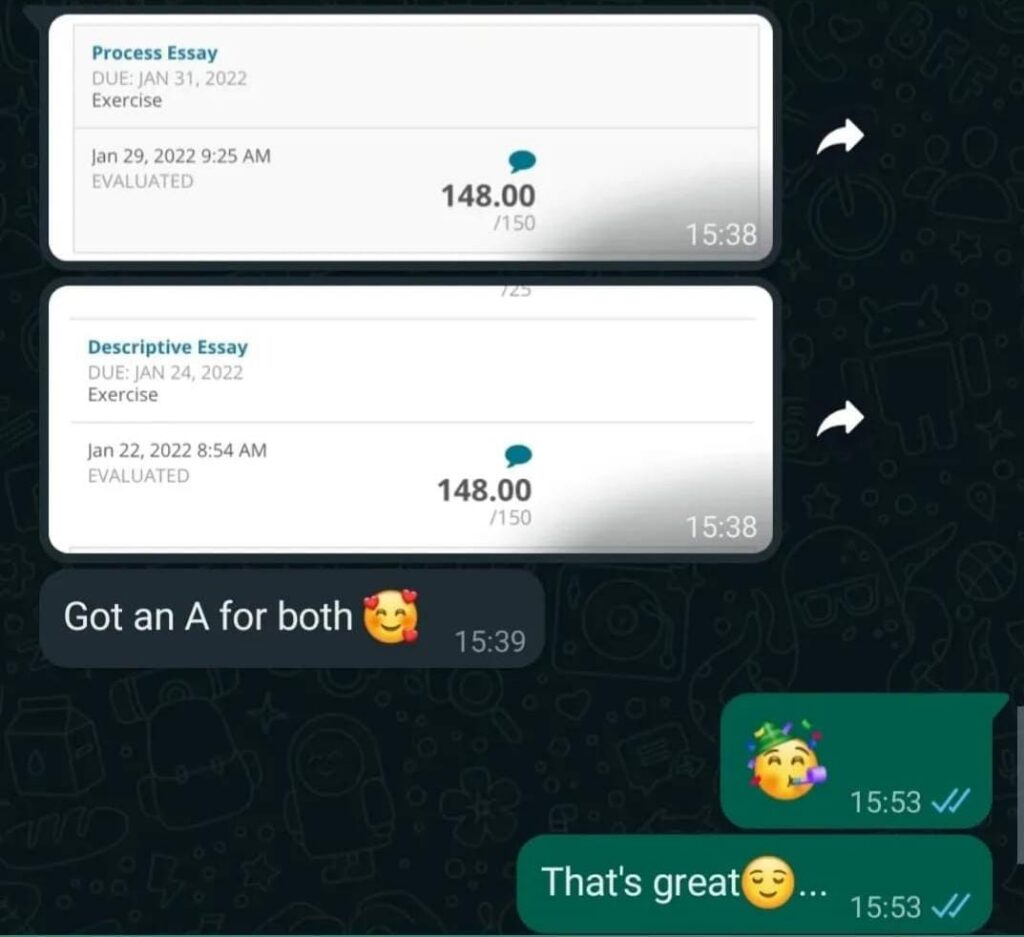Click 'Jan 22, 2022 8:54 AM' submission date
This screenshot has height=937, width=1024.
[x=177, y=451]
